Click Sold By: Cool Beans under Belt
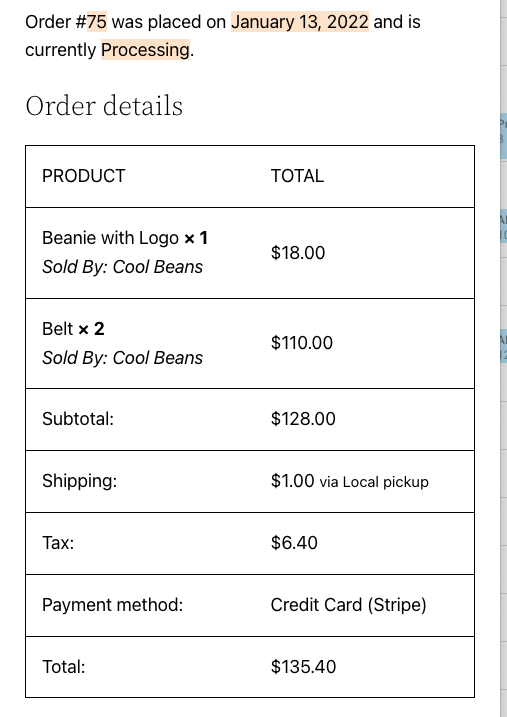This screenshot has height=717, width=507. 123,358
